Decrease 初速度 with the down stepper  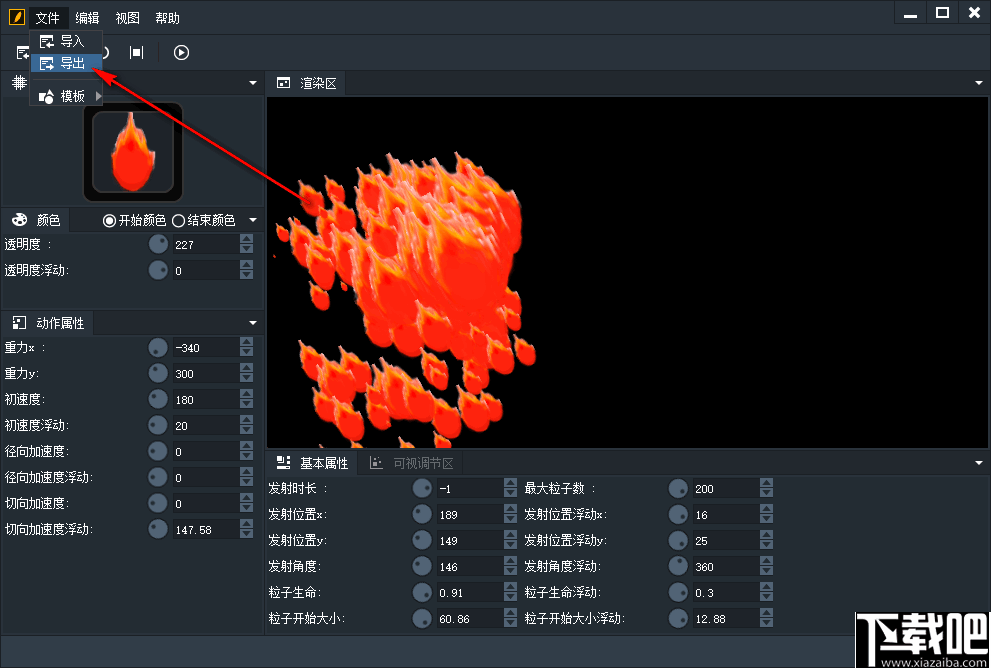[x=246, y=404]
